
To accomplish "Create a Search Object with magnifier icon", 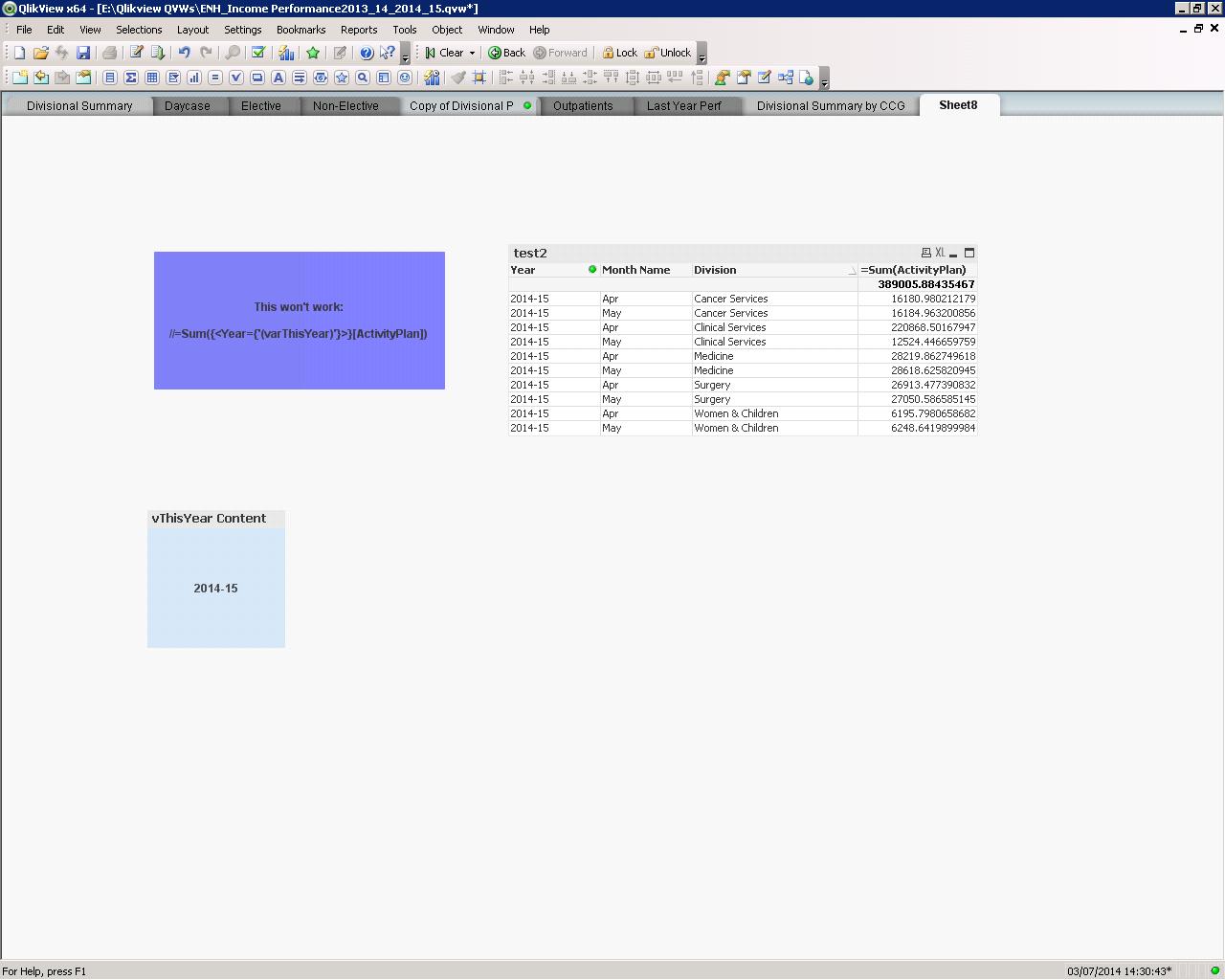I will click(363, 78).
